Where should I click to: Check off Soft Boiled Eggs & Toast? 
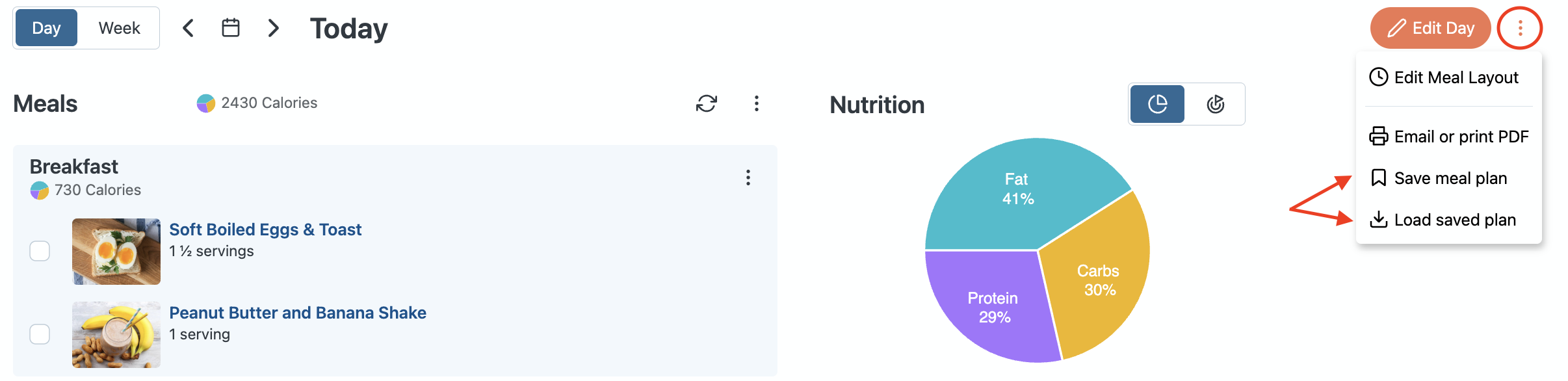coord(40,251)
